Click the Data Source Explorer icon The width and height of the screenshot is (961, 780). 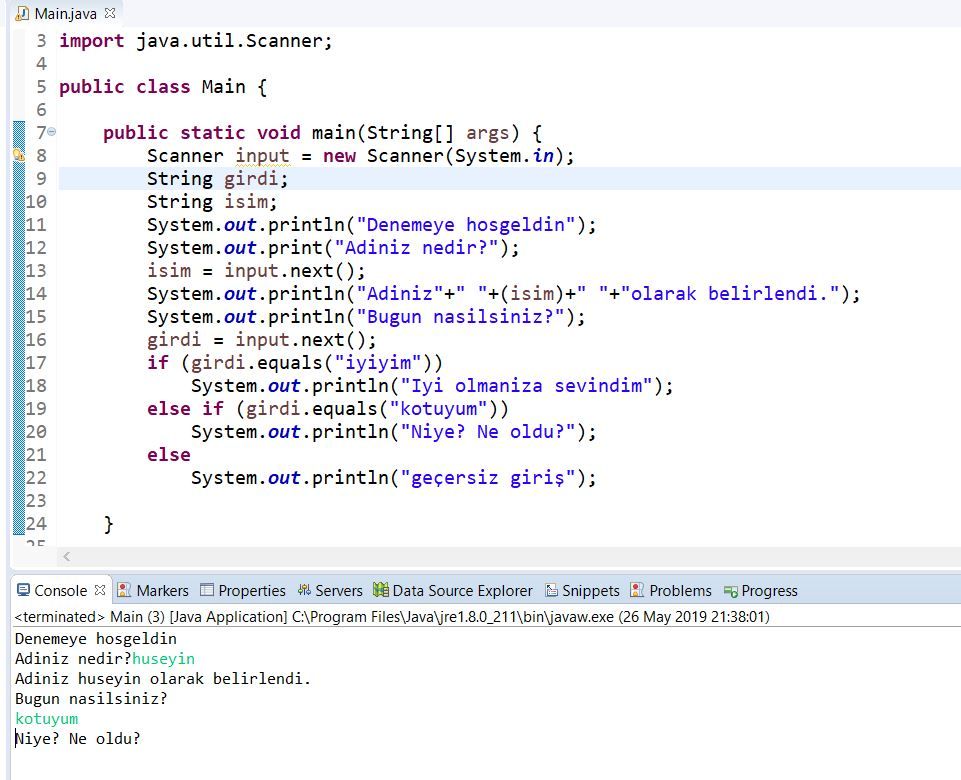pos(381,590)
